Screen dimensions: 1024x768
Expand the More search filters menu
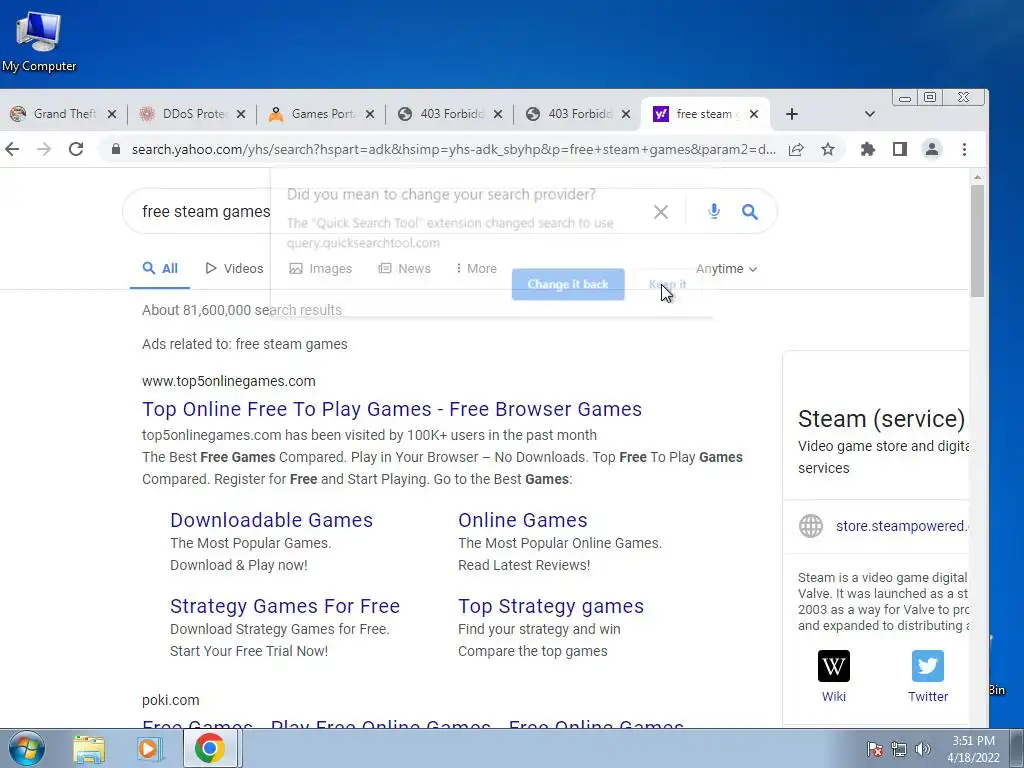pos(477,268)
